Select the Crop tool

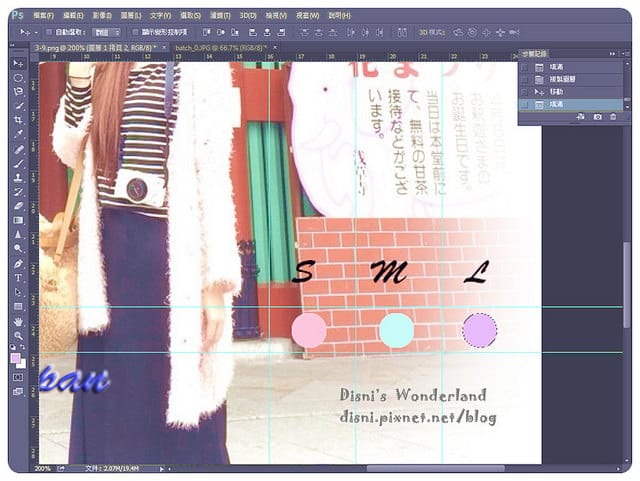18,120
